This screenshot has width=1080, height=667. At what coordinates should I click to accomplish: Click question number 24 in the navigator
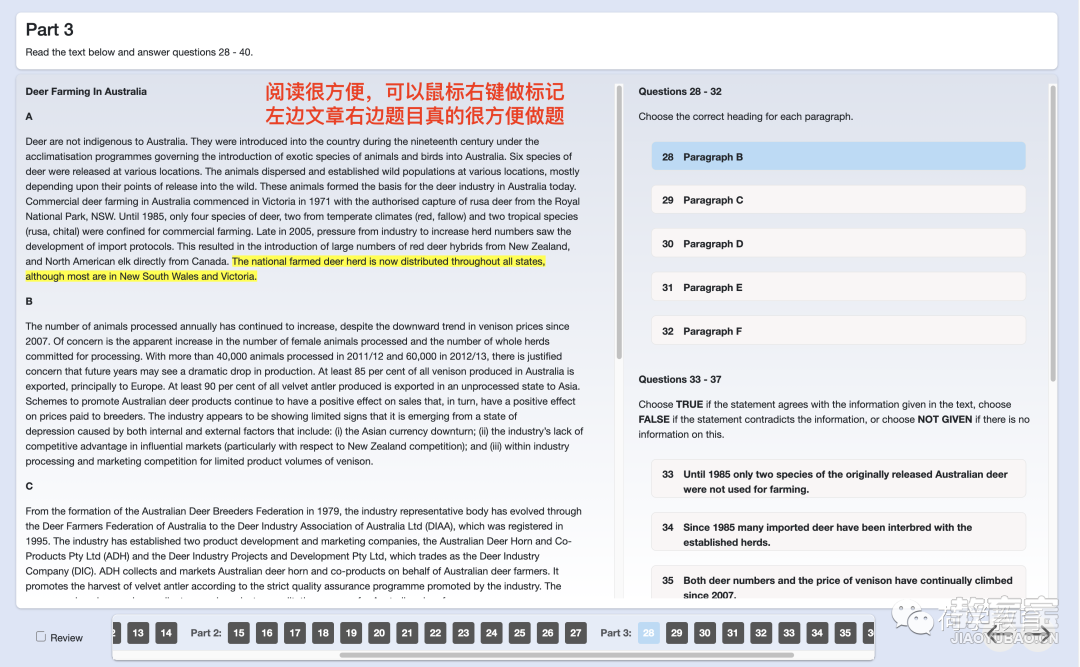(492, 633)
